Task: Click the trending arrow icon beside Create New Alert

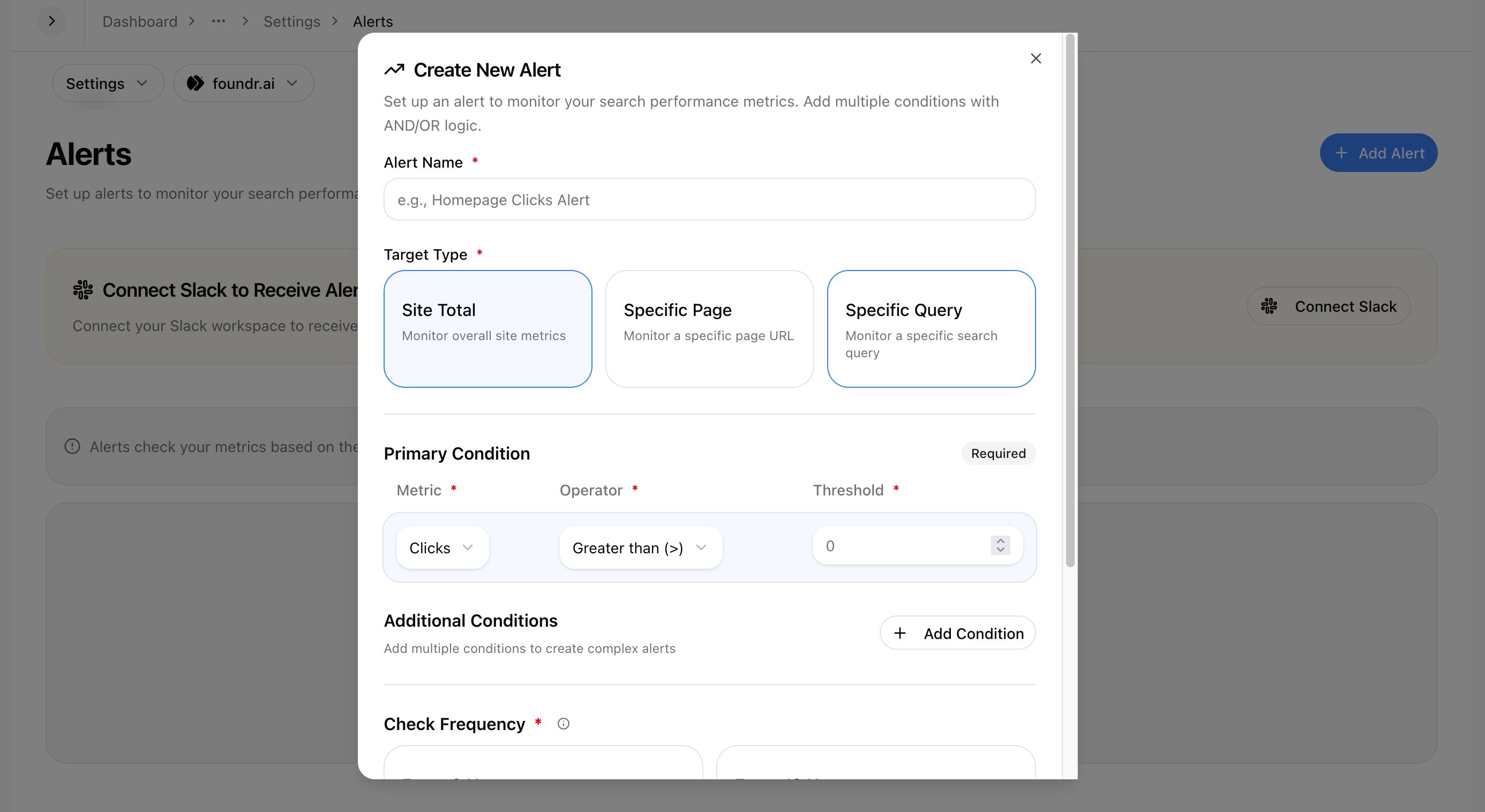Action: [394, 70]
